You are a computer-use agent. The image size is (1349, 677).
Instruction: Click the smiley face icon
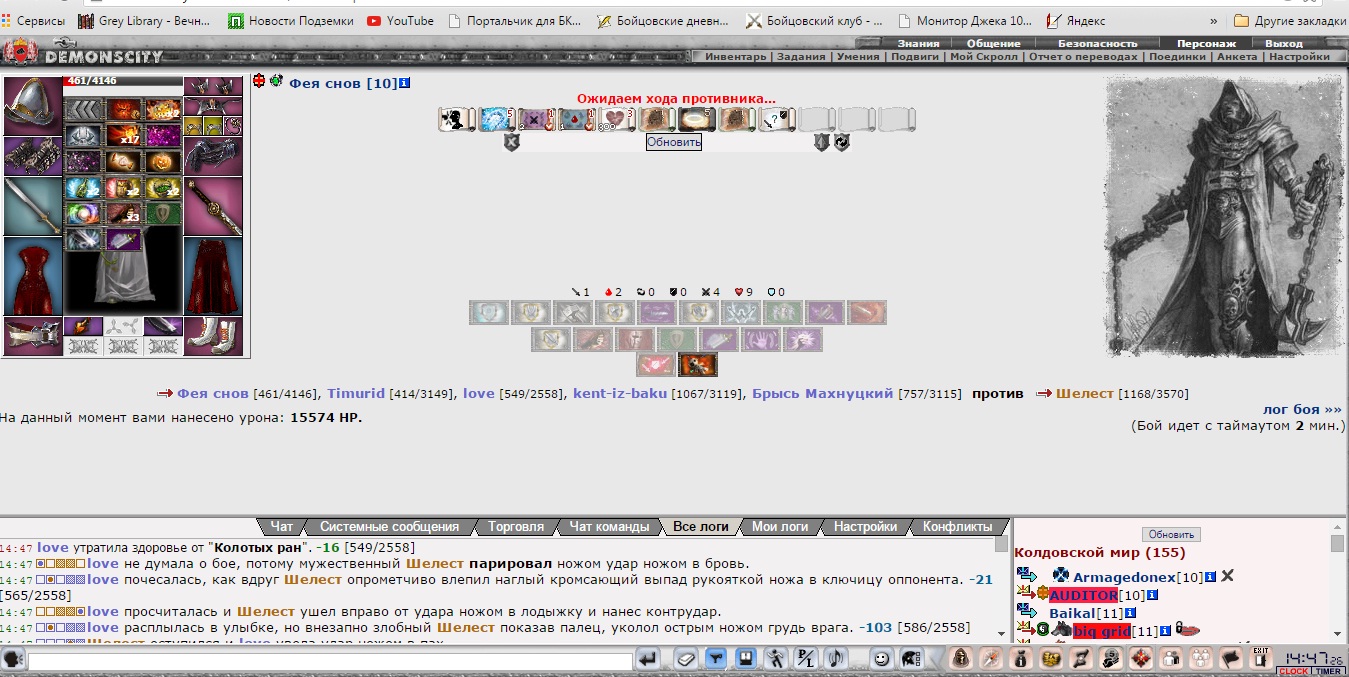click(881, 660)
